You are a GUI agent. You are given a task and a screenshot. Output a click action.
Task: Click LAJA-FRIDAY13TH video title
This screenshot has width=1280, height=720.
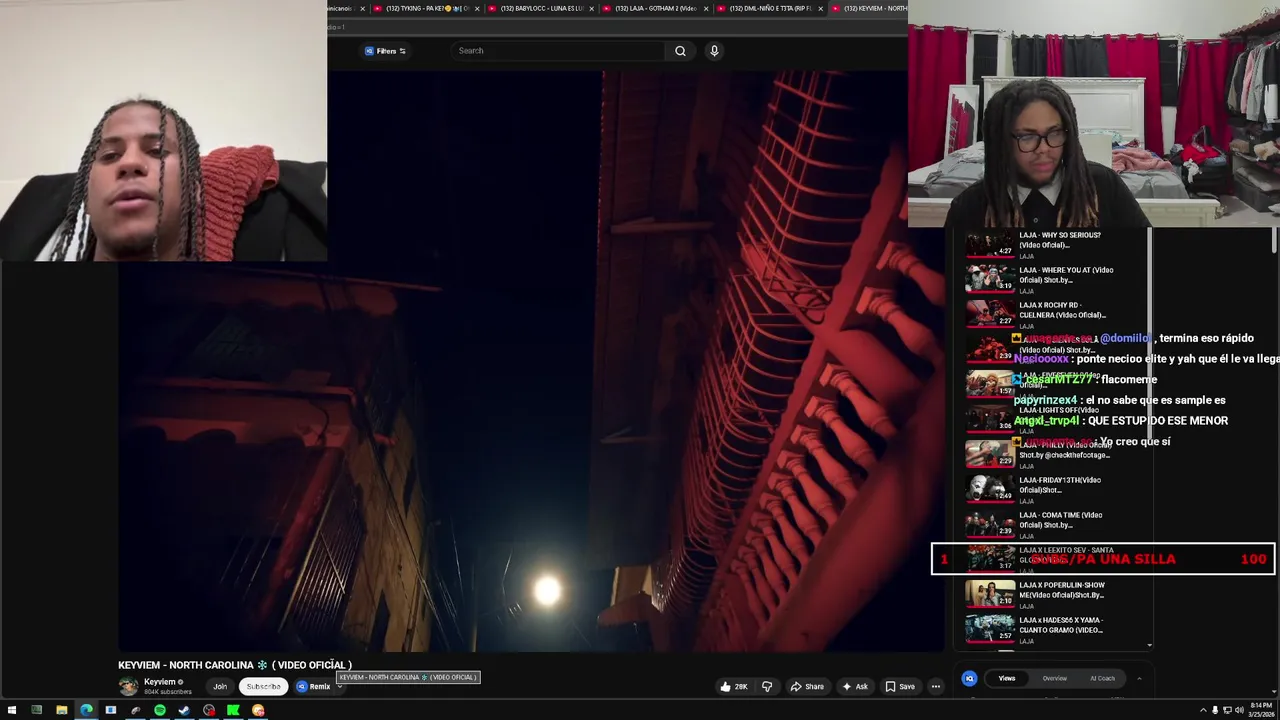(1060, 485)
